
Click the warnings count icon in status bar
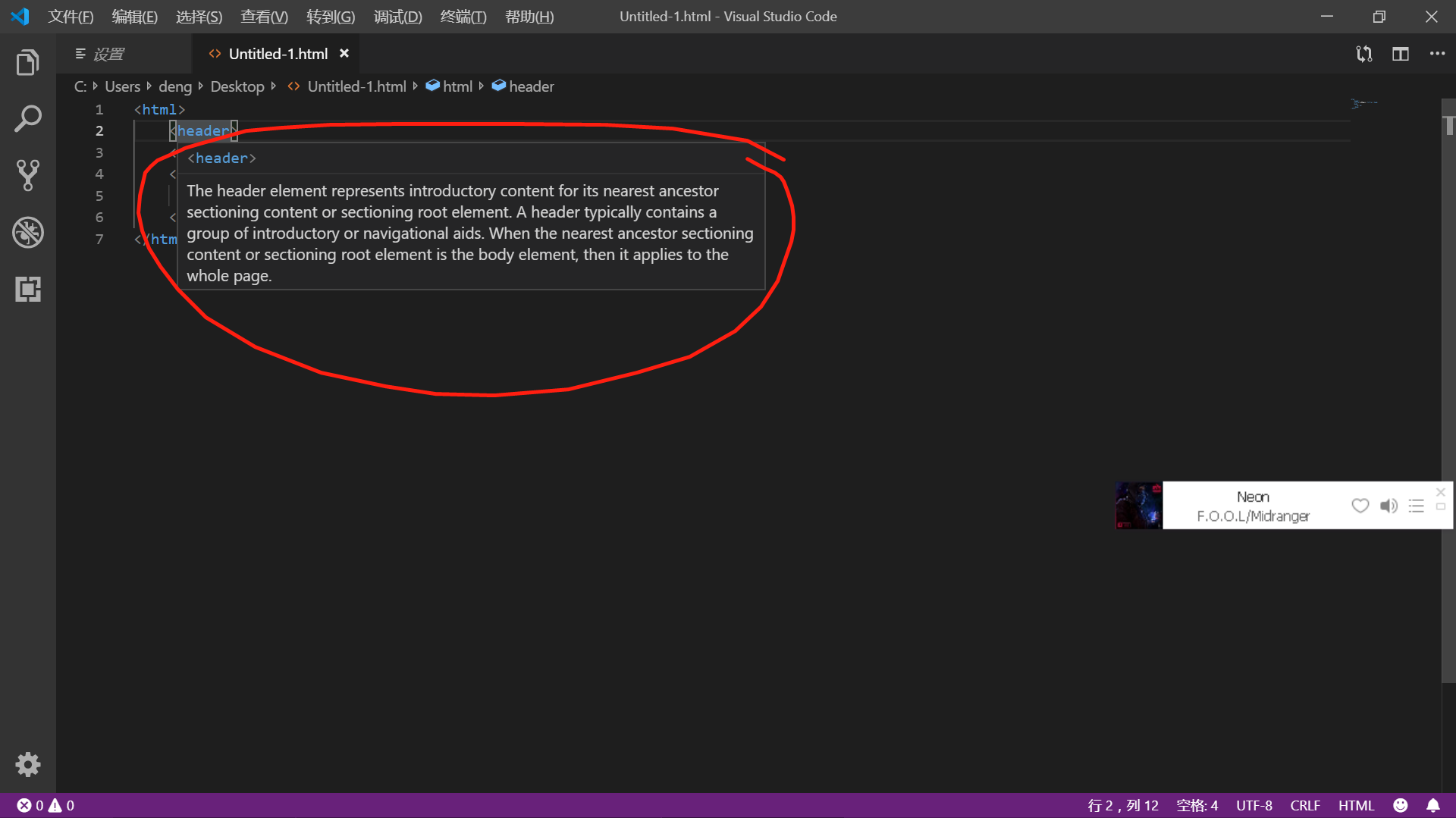[55, 805]
